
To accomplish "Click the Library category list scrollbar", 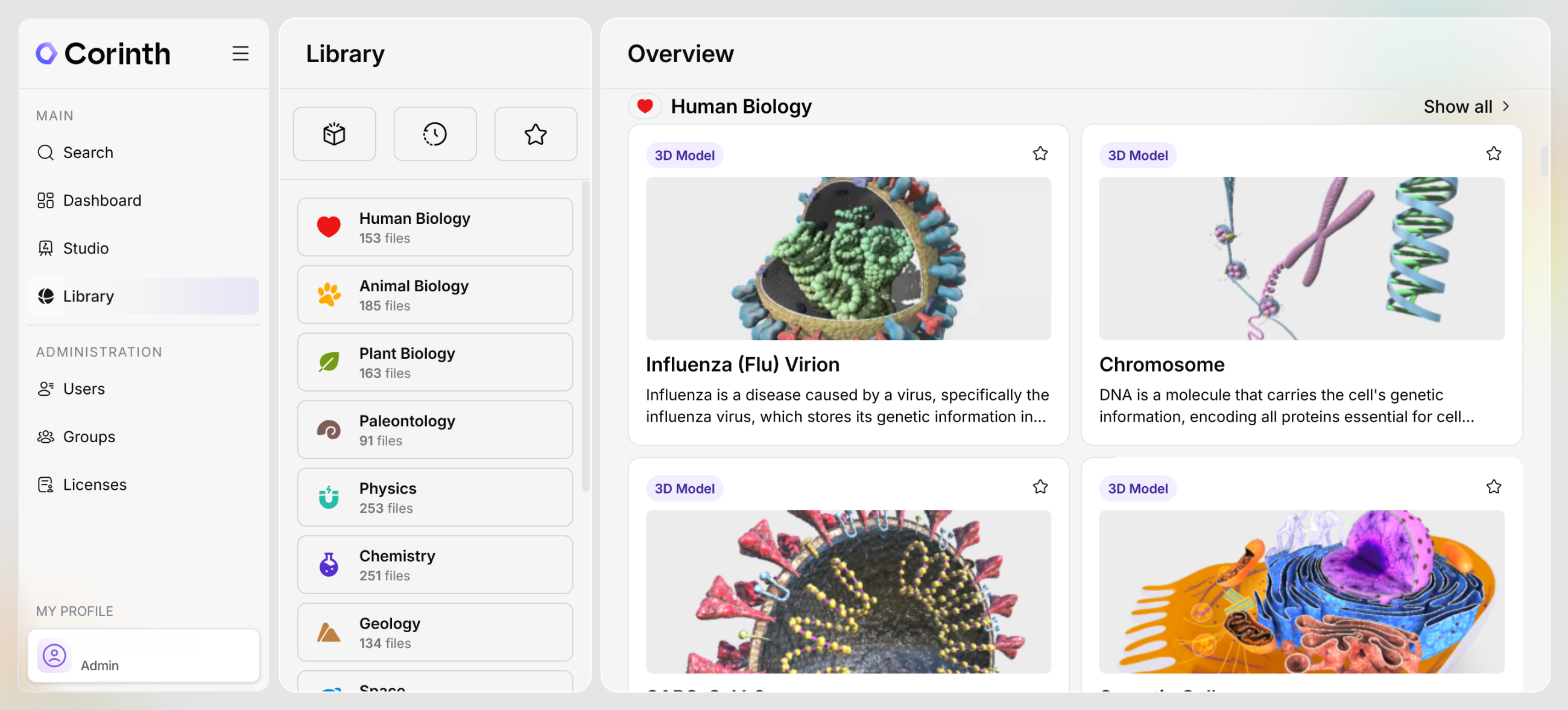I will [586, 336].
